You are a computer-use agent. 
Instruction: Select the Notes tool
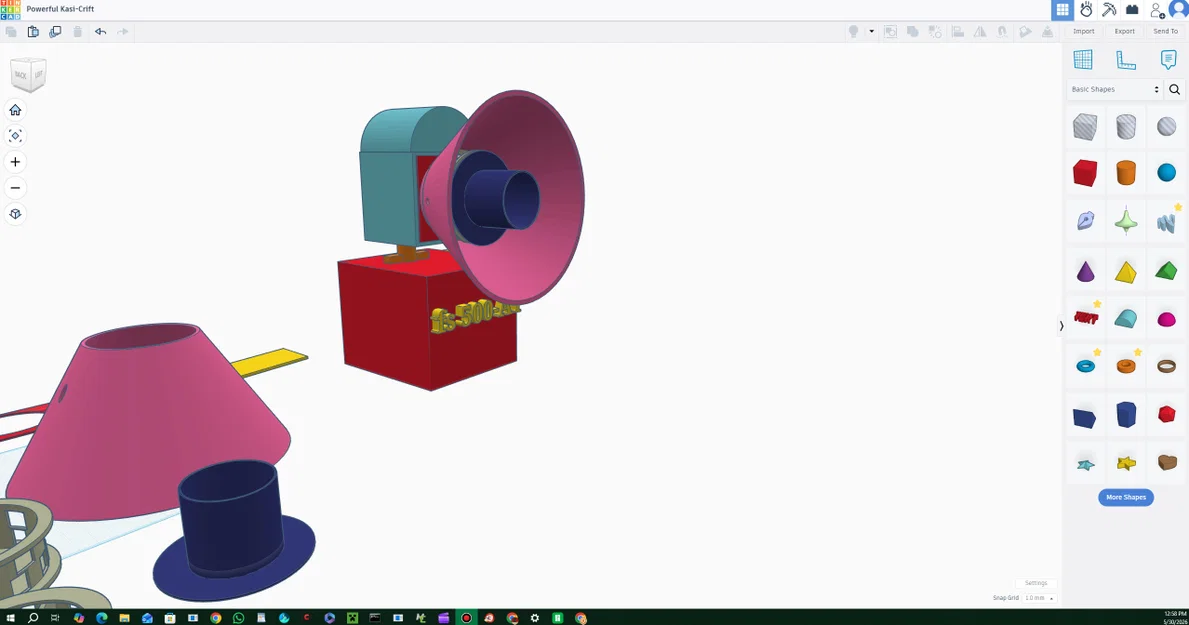coord(1169,60)
